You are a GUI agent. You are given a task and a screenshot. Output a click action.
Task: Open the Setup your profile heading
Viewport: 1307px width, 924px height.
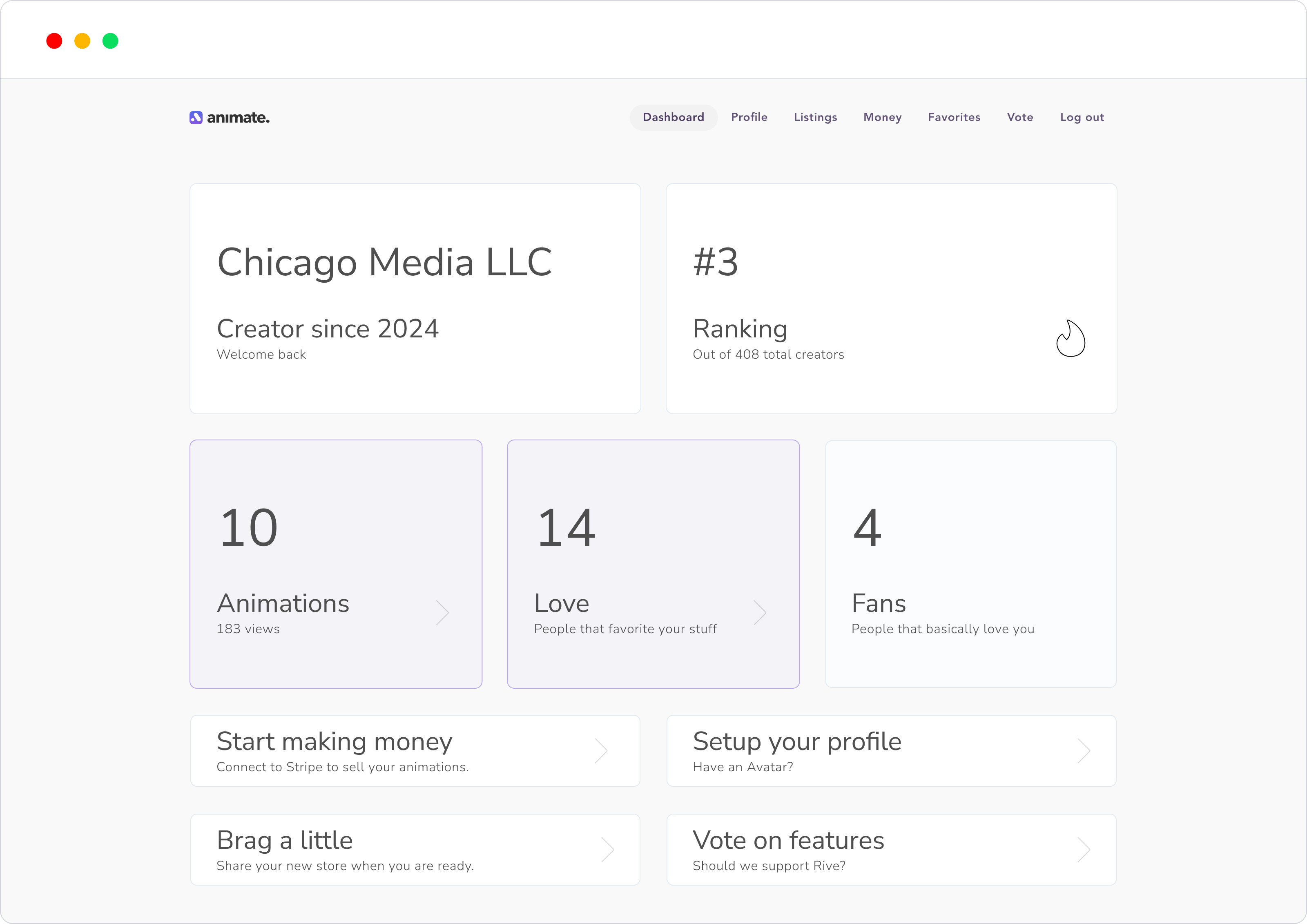(797, 741)
